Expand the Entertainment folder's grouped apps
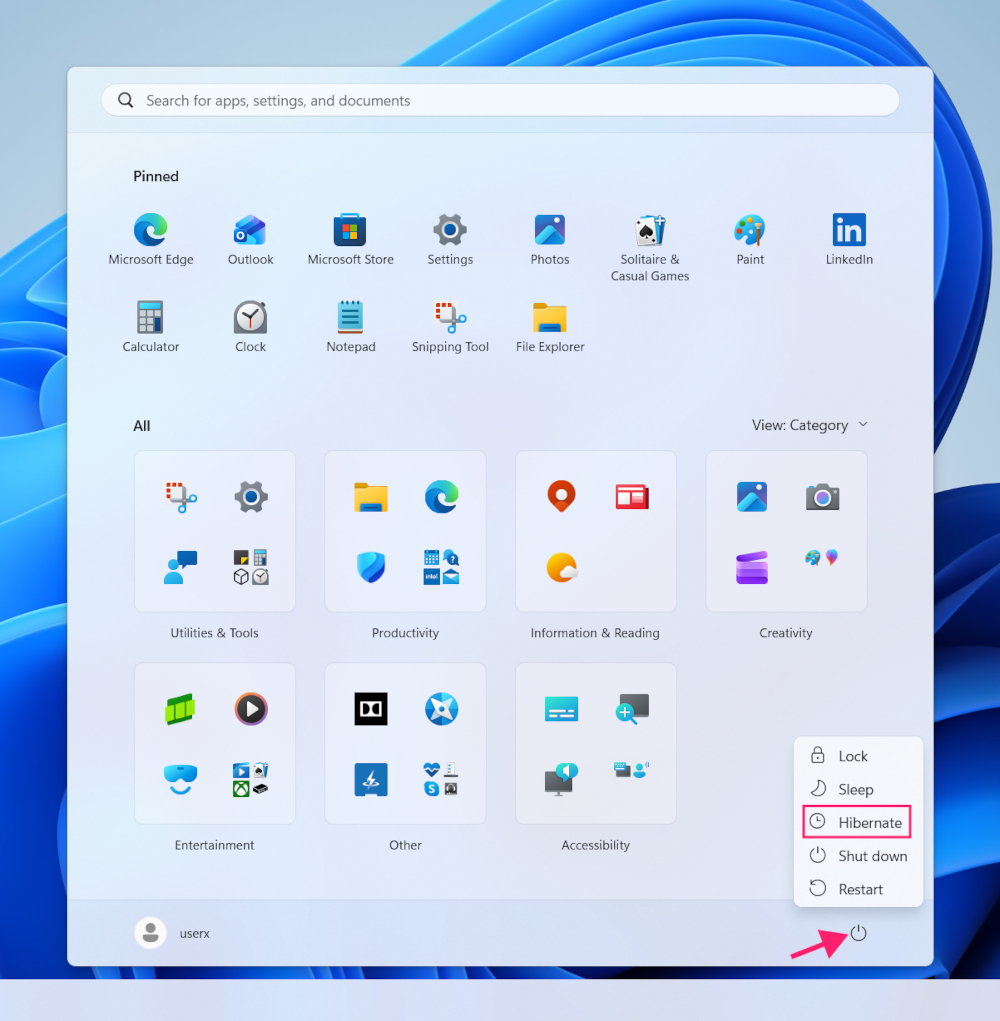Image resolution: width=1000 pixels, height=1021 pixels. (251, 779)
